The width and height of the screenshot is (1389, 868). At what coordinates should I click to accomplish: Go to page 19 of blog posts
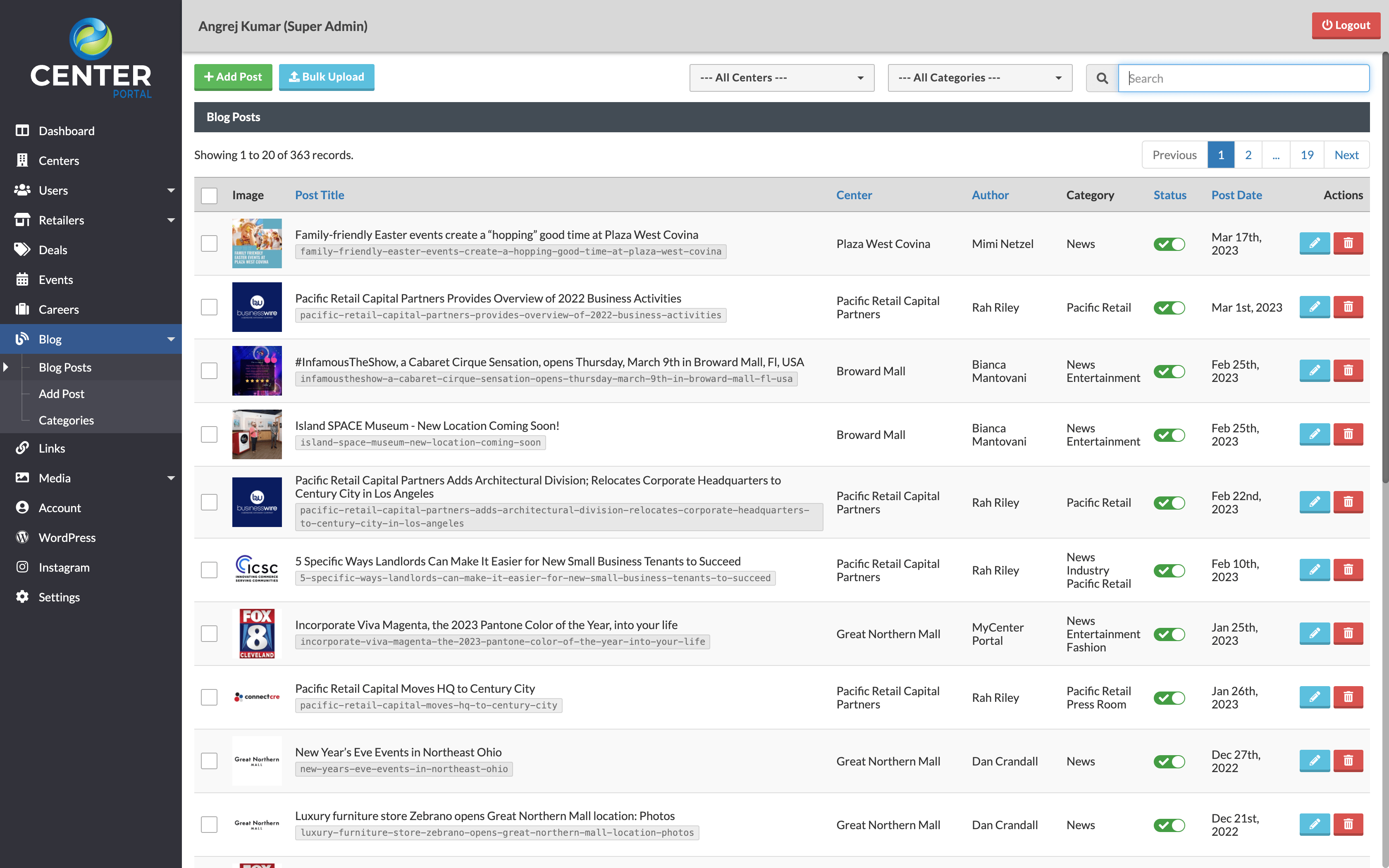coord(1307,155)
